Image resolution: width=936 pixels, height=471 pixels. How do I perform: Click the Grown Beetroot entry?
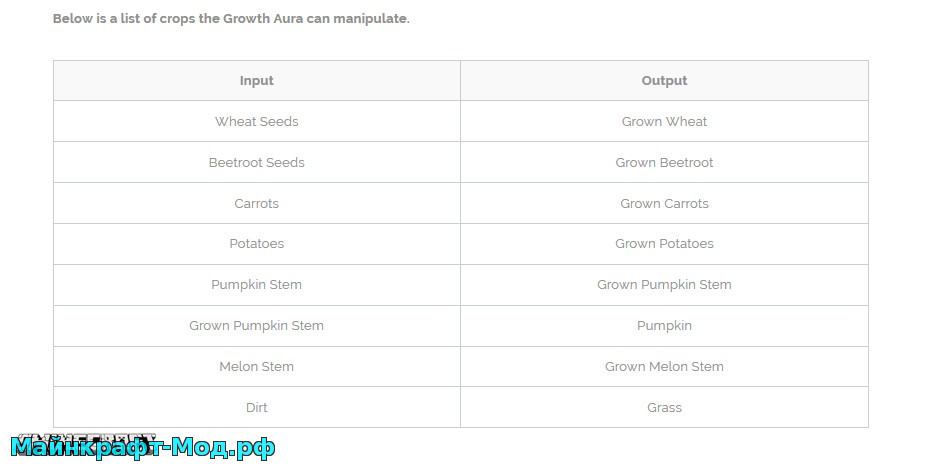(664, 162)
